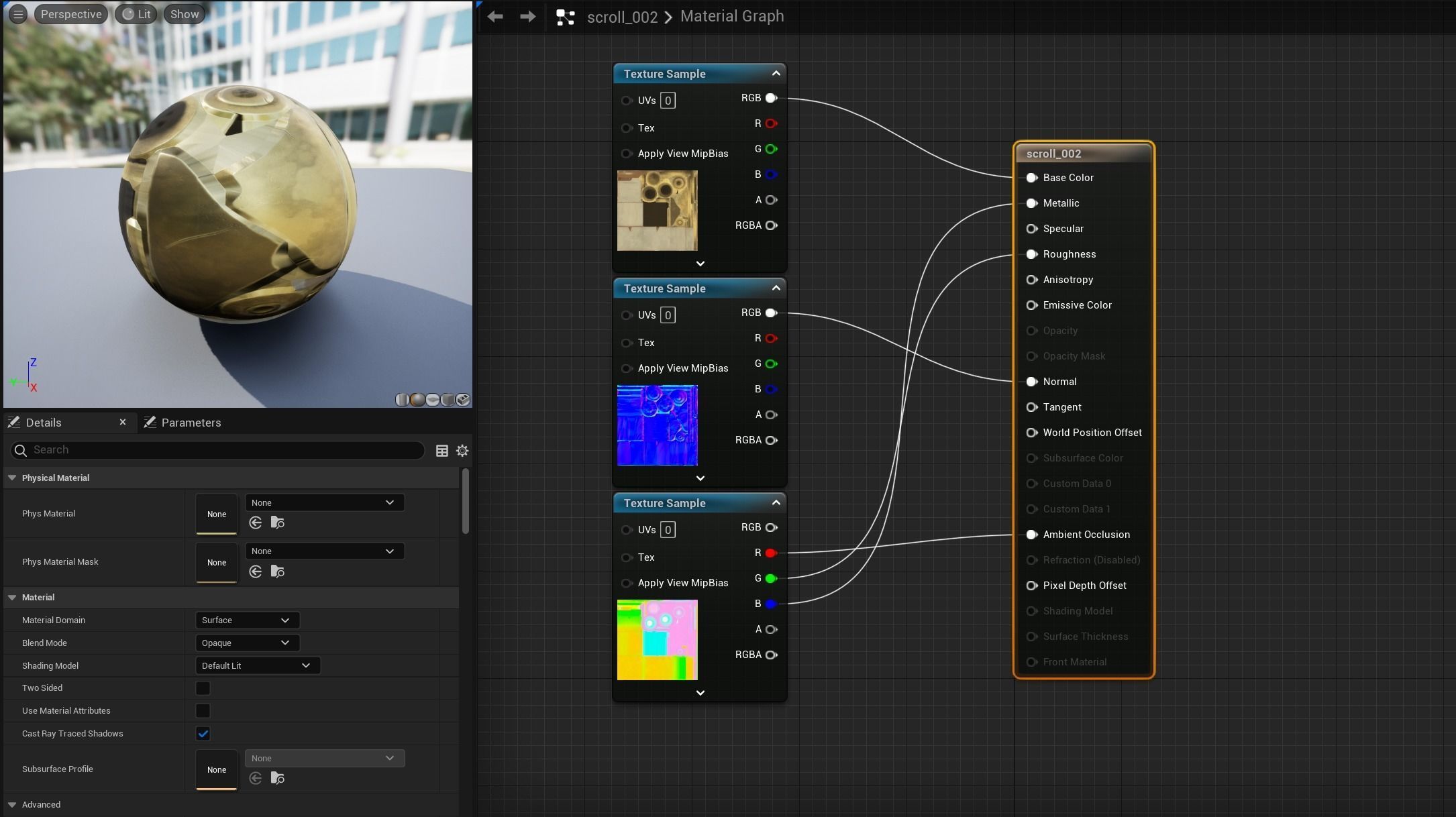Uncheck Cast Ray Traced Shadows
The height and width of the screenshot is (817, 1456).
(x=203, y=734)
